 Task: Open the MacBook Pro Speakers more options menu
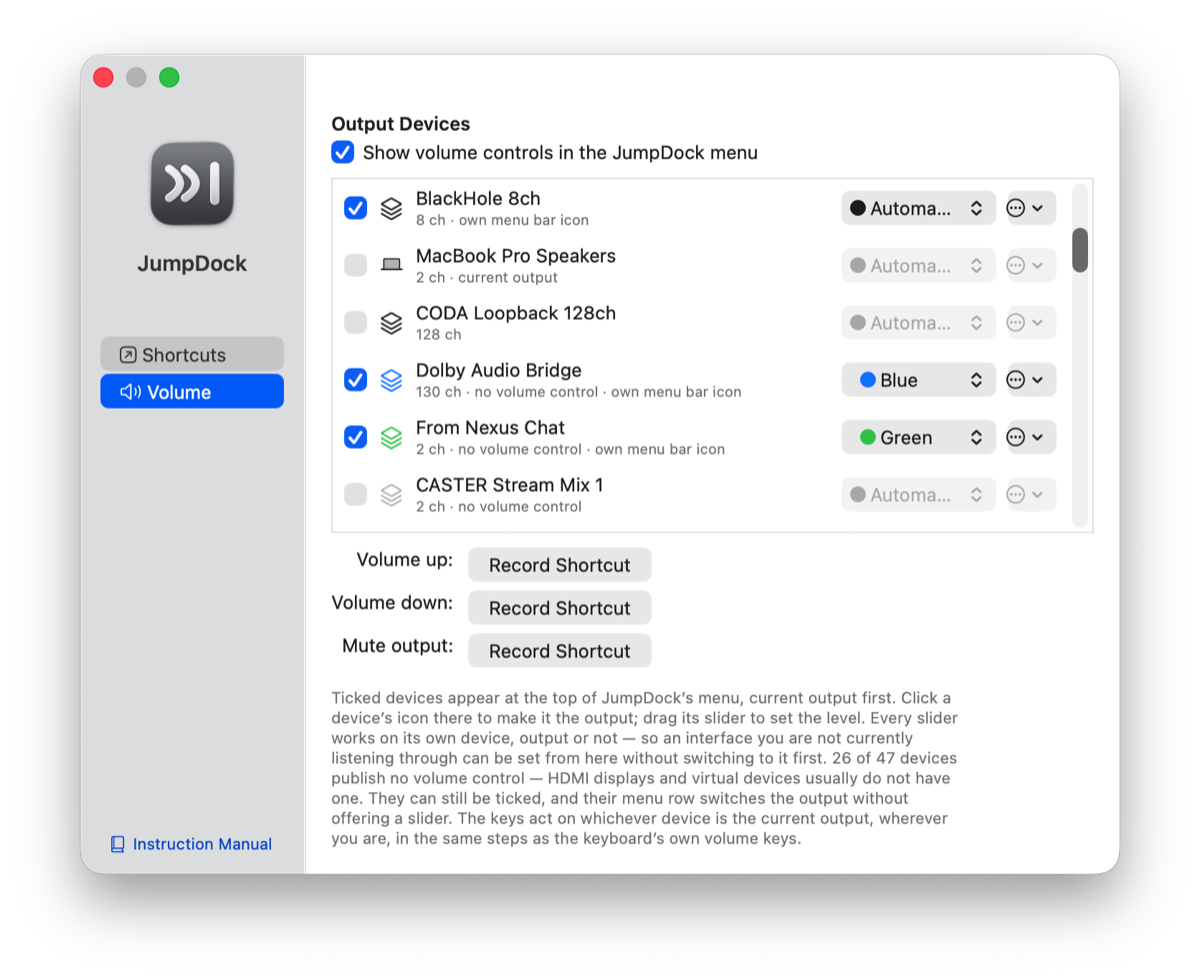point(1031,266)
